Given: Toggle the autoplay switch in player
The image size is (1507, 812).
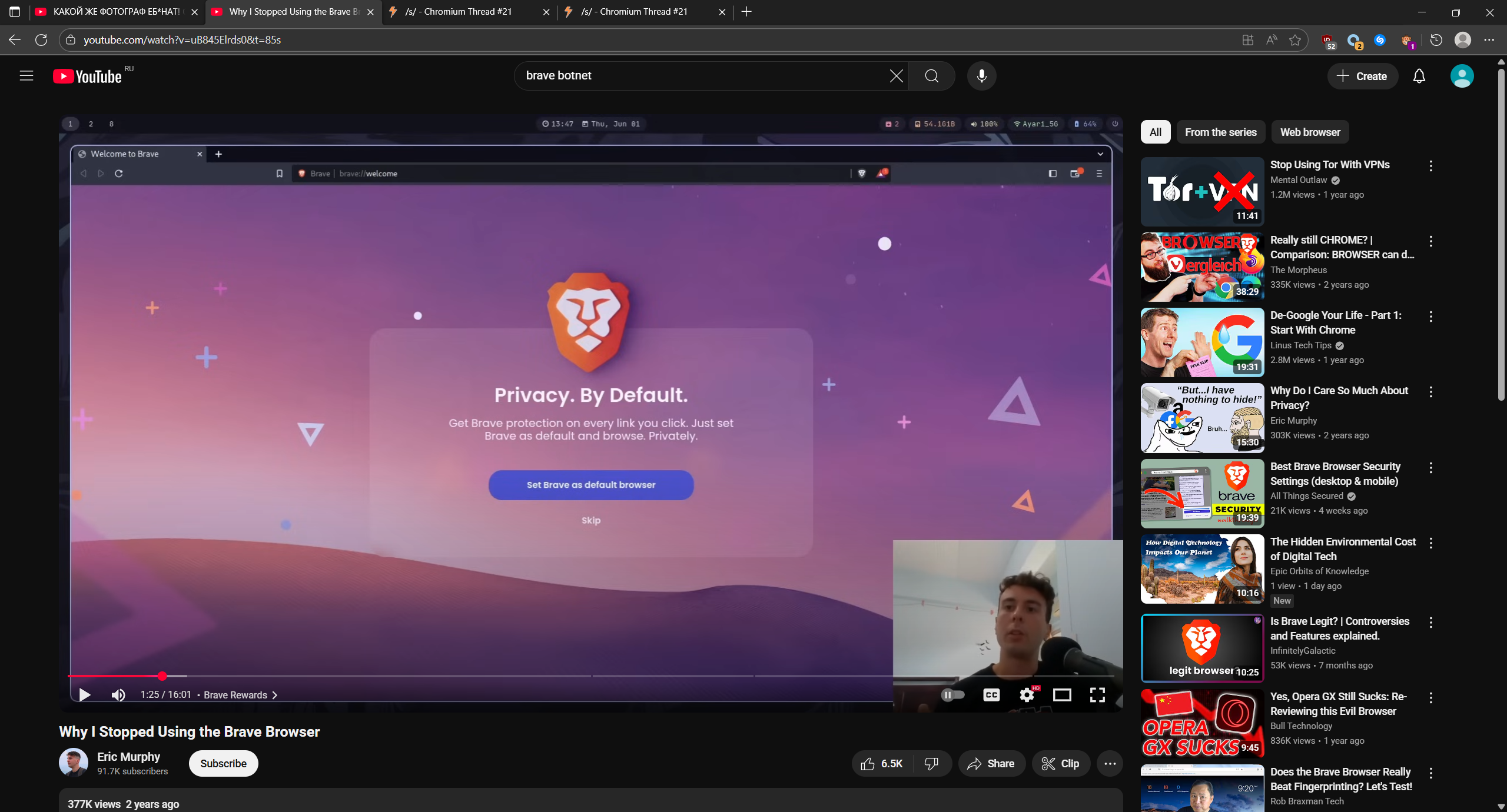Looking at the screenshot, I should (x=952, y=695).
